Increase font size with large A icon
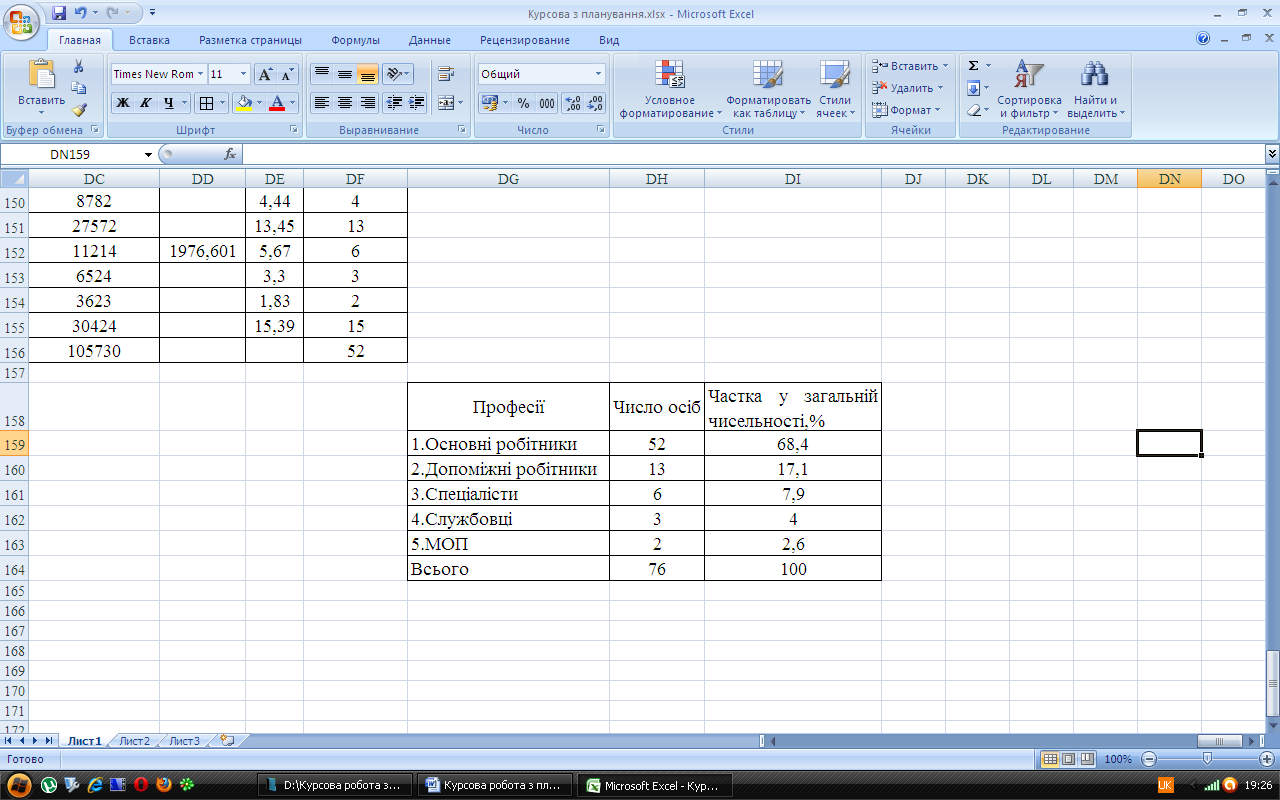 [x=265, y=74]
